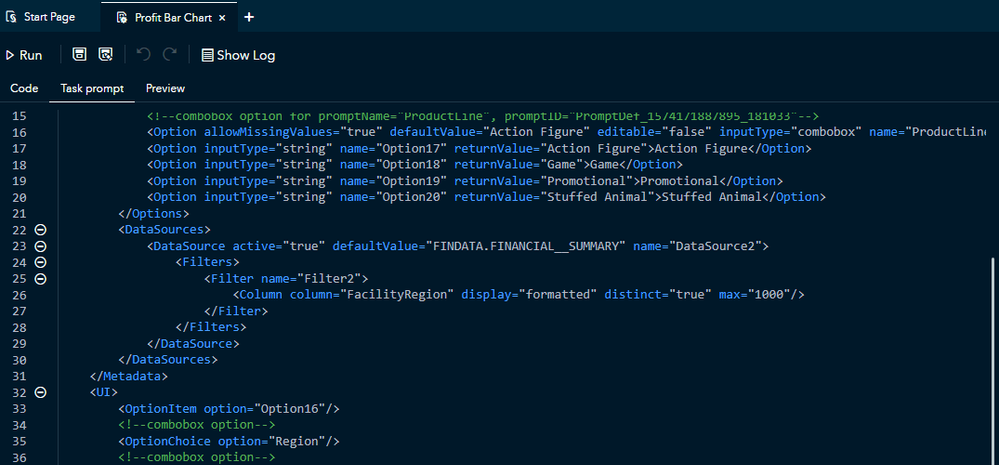999x465 pixels.
Task: Open the Code tab
Action: coord(24,88)
